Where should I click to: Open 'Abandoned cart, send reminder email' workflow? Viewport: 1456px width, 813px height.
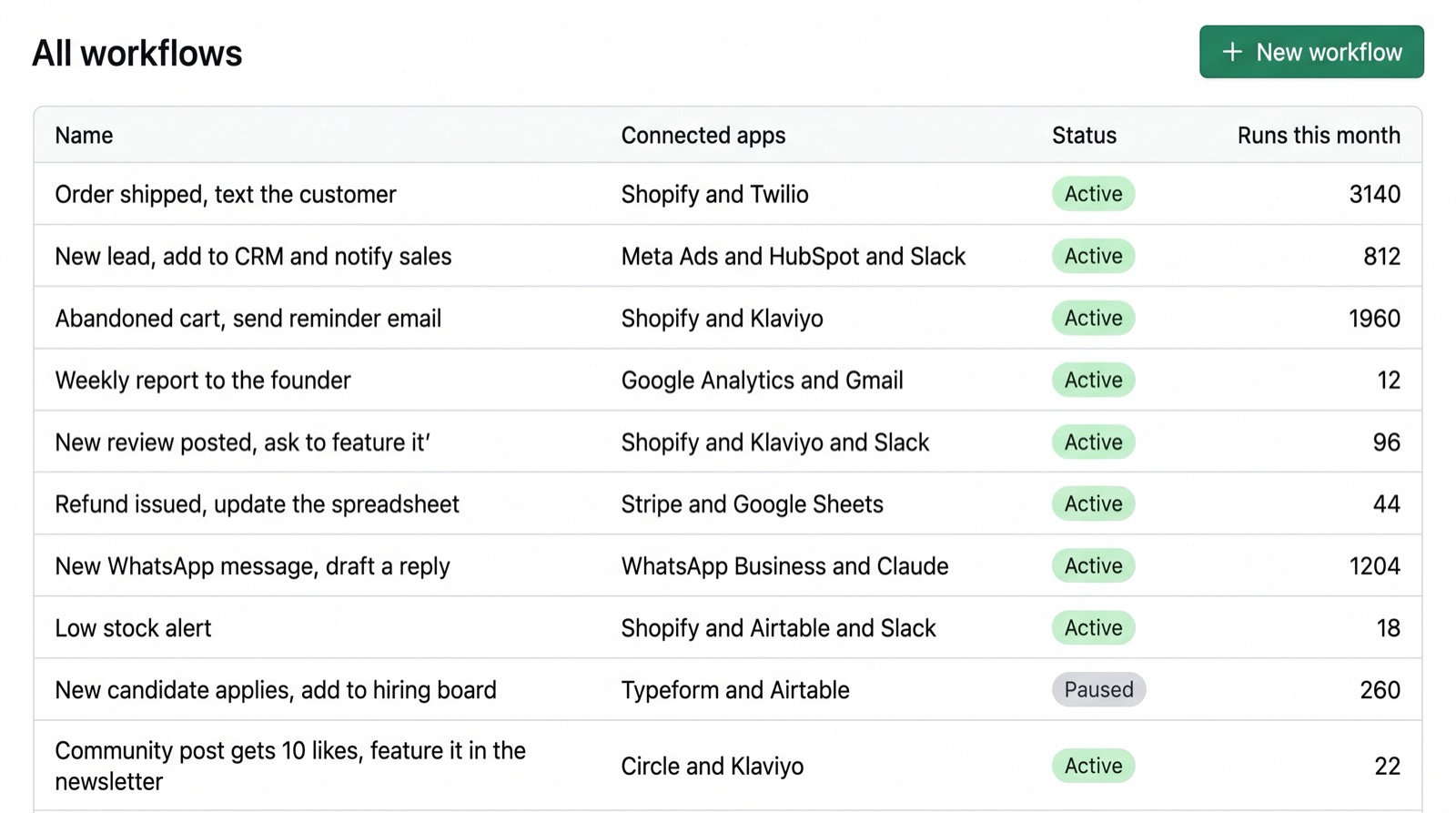248,318
